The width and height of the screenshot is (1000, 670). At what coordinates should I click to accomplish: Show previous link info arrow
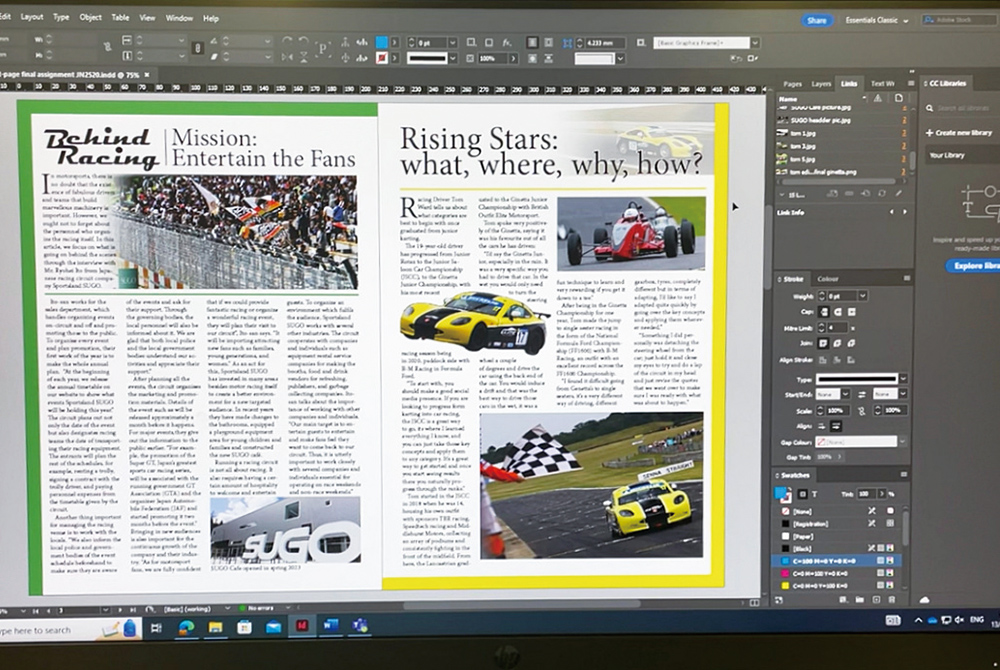coord(892,212)
